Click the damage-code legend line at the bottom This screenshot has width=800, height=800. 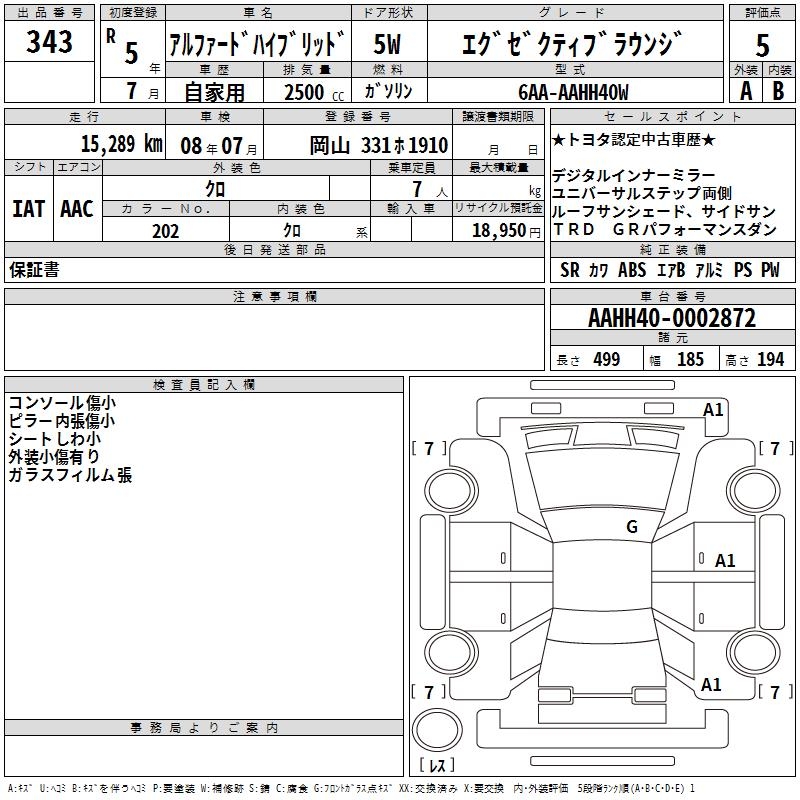[x=351, y=789]
